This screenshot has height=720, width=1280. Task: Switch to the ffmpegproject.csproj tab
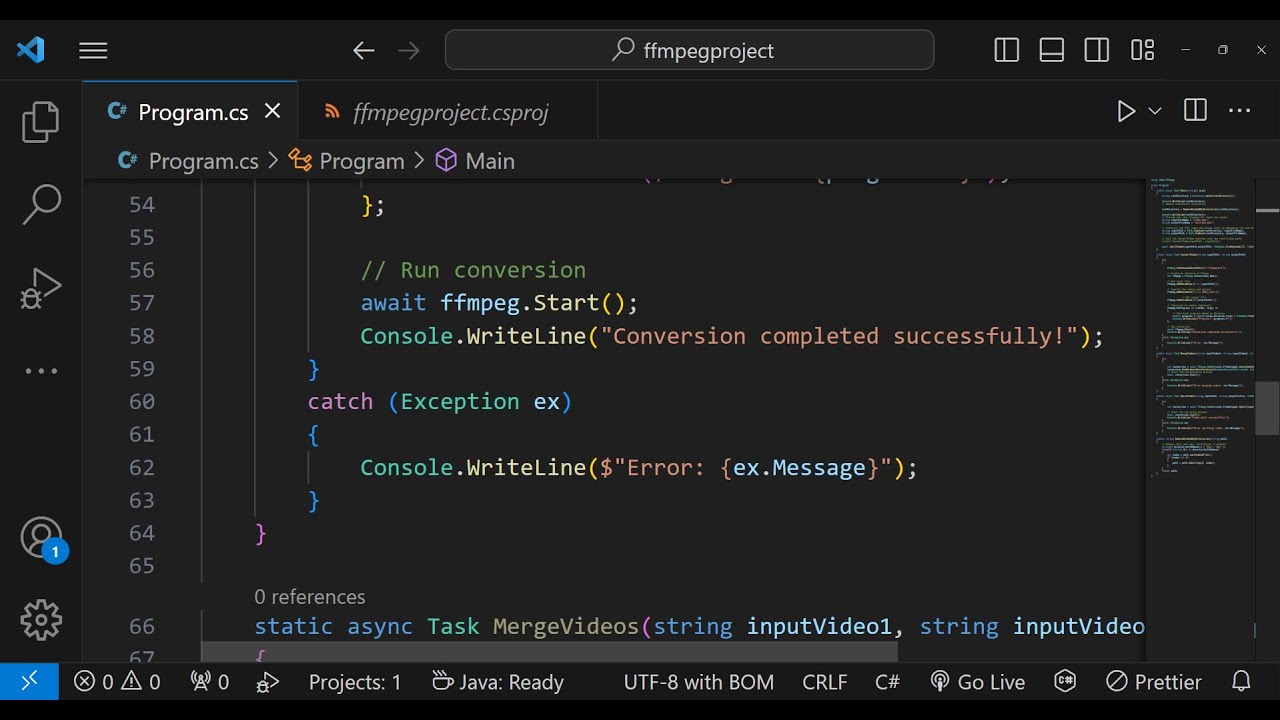pos(450,113)
